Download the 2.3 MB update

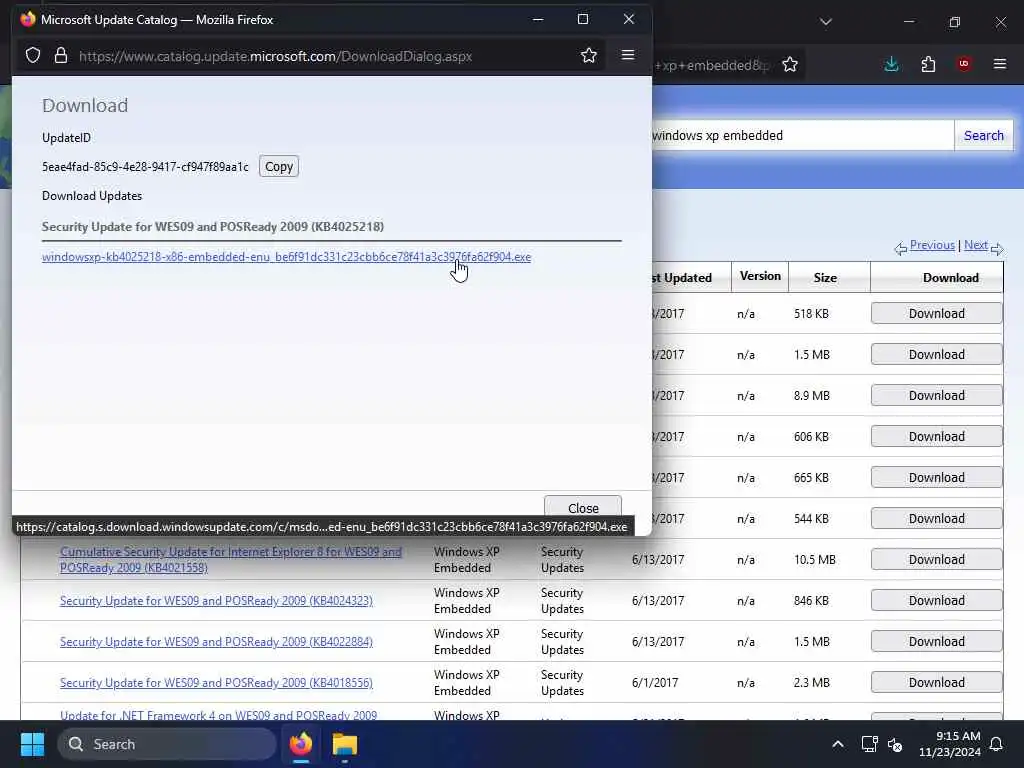pos(936,682)
